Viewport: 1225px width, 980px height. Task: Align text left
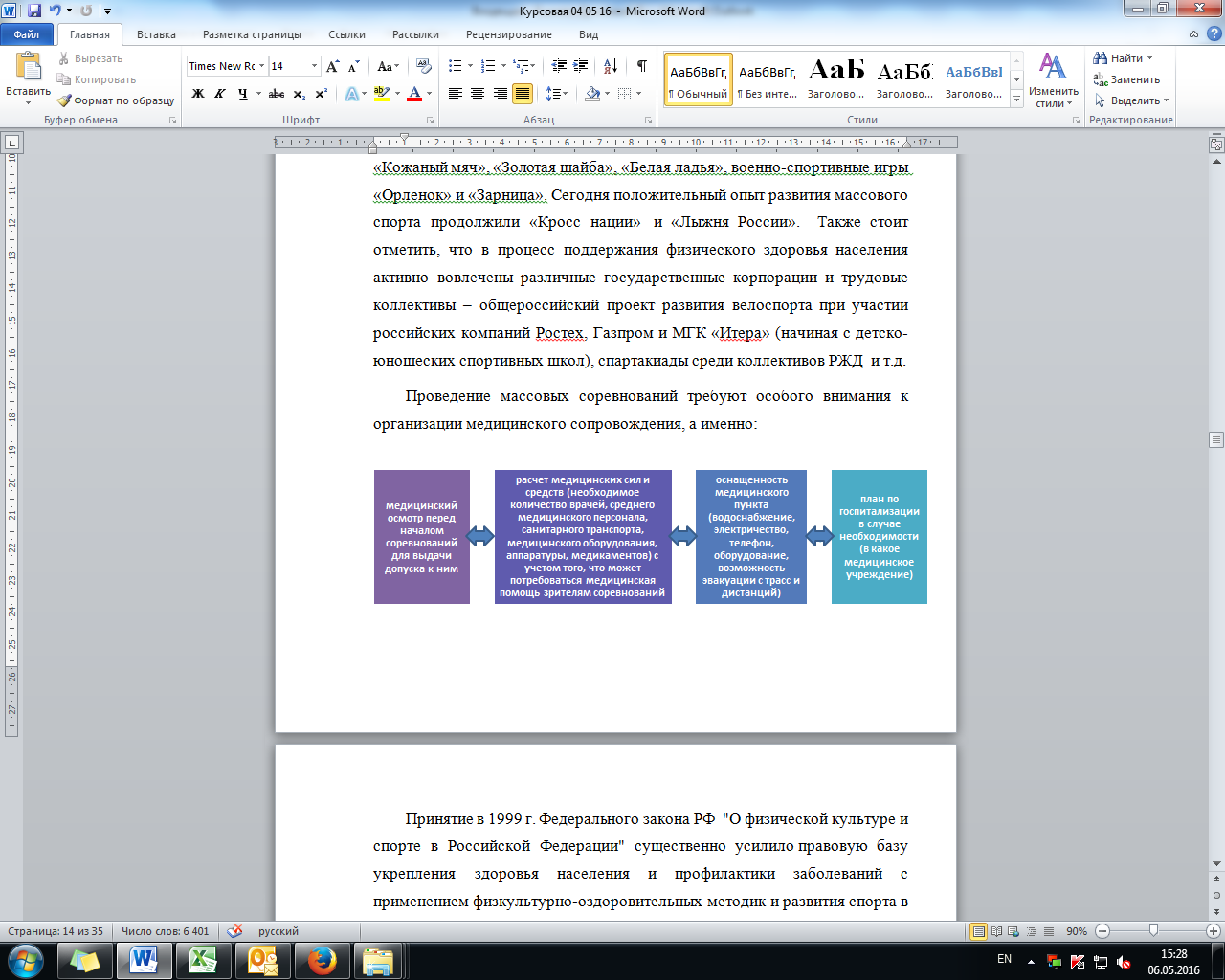pyautogui.click(x=455, y=94)
